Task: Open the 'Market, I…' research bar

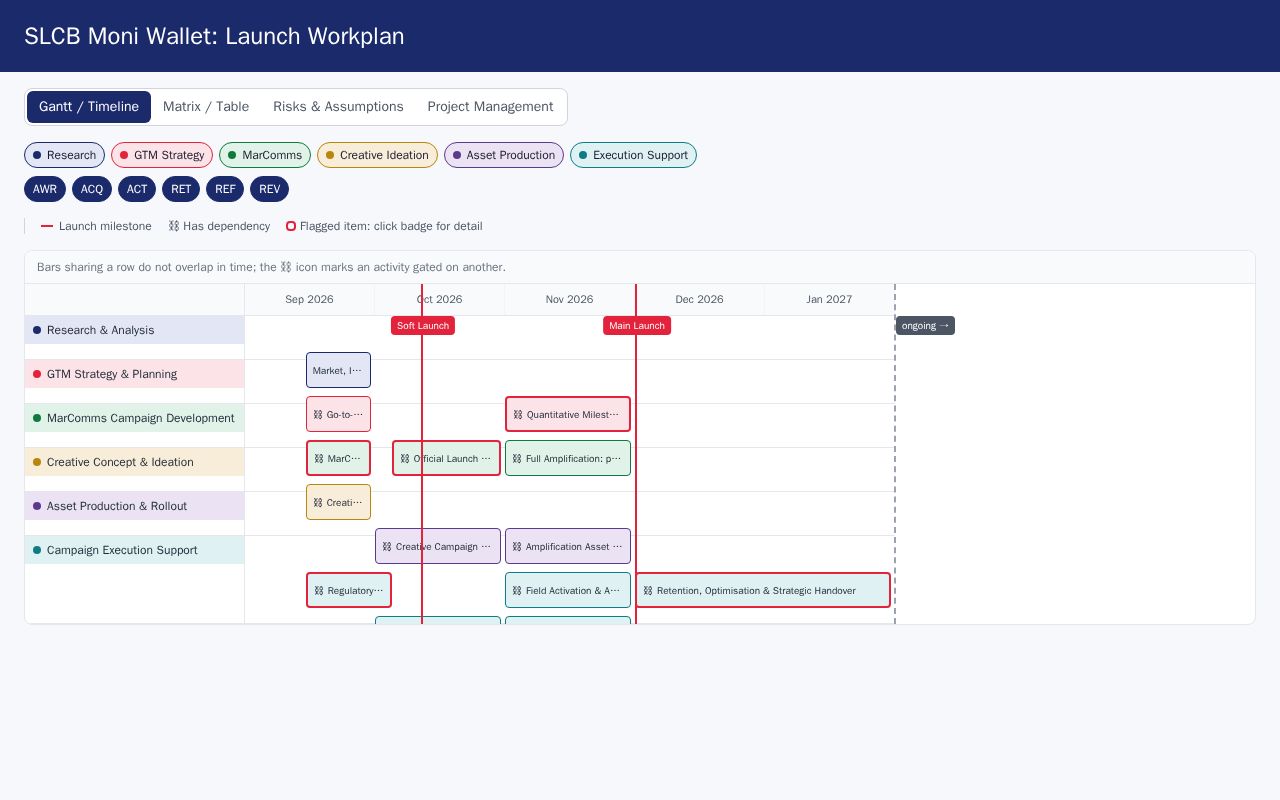Action: pyautogui.click(x=338, y=370)
